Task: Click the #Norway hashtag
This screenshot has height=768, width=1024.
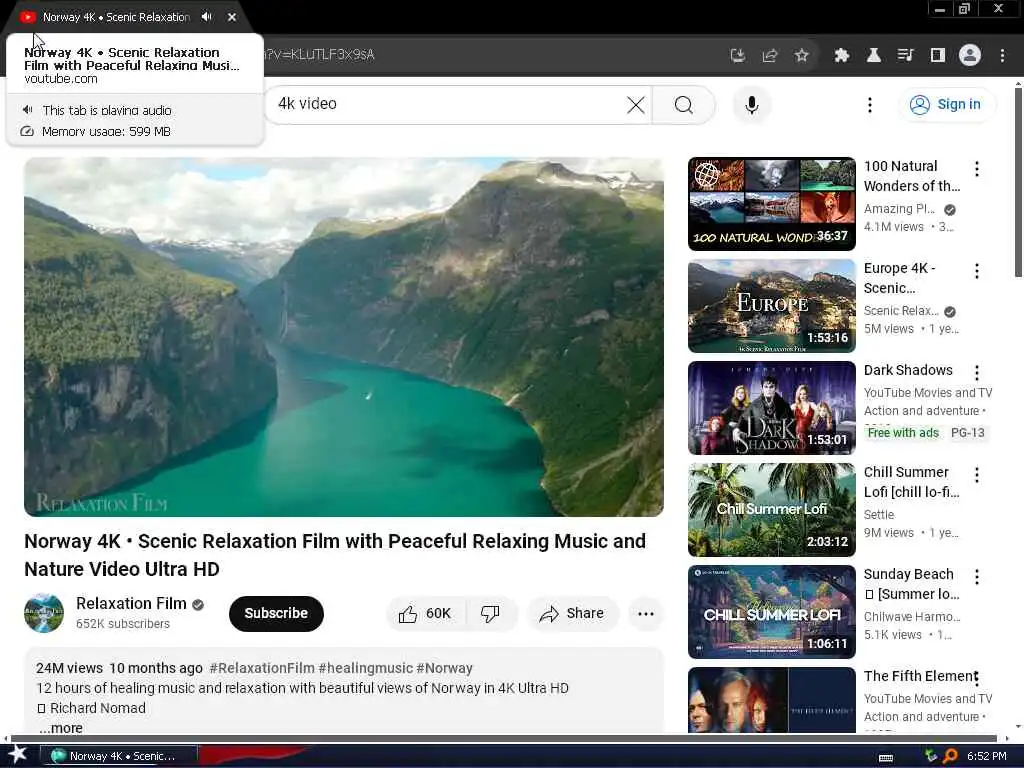Action: click(x=445, y=668)
